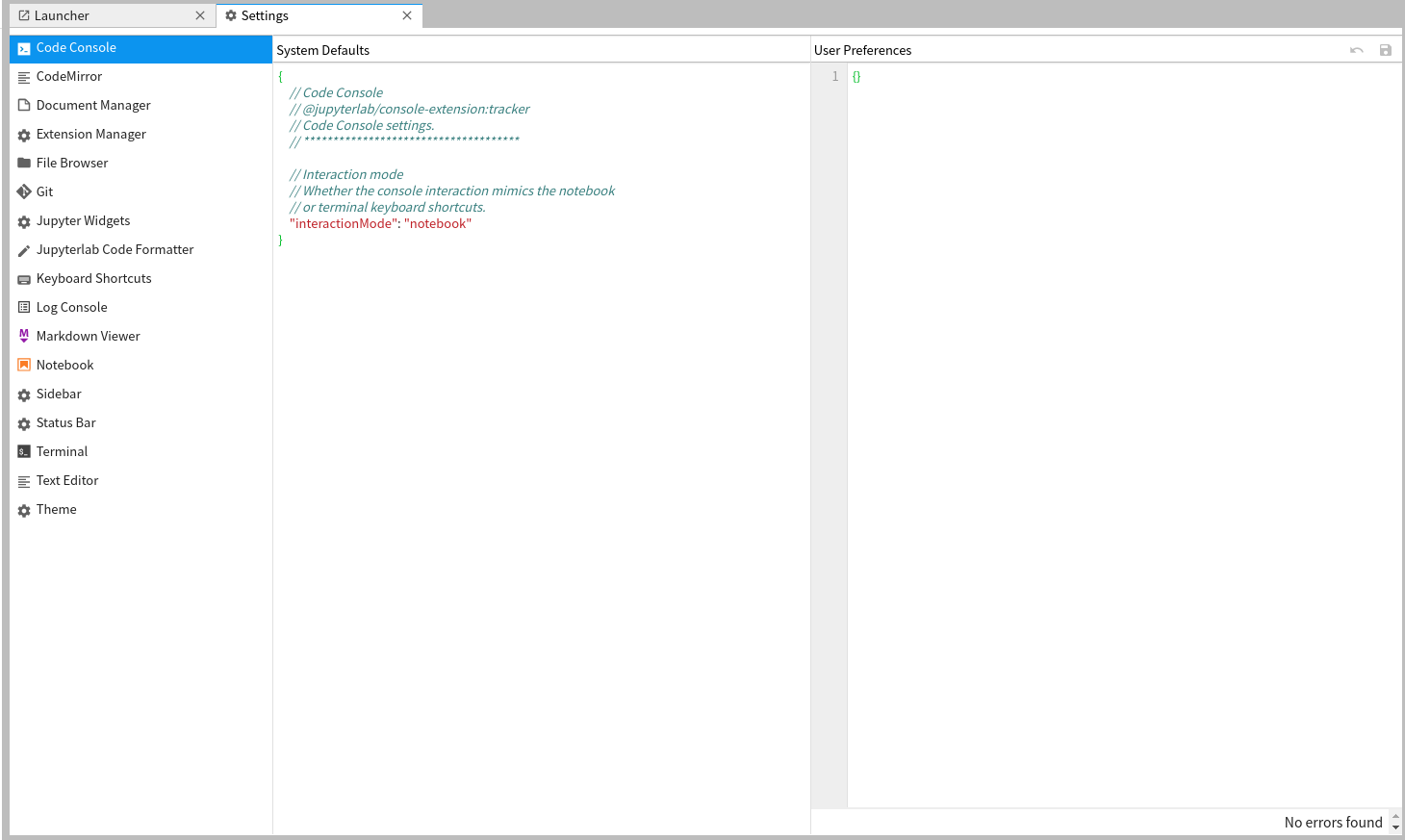Click the CodeMirror lines icon

pyautogui.click(x=24, y=78)
